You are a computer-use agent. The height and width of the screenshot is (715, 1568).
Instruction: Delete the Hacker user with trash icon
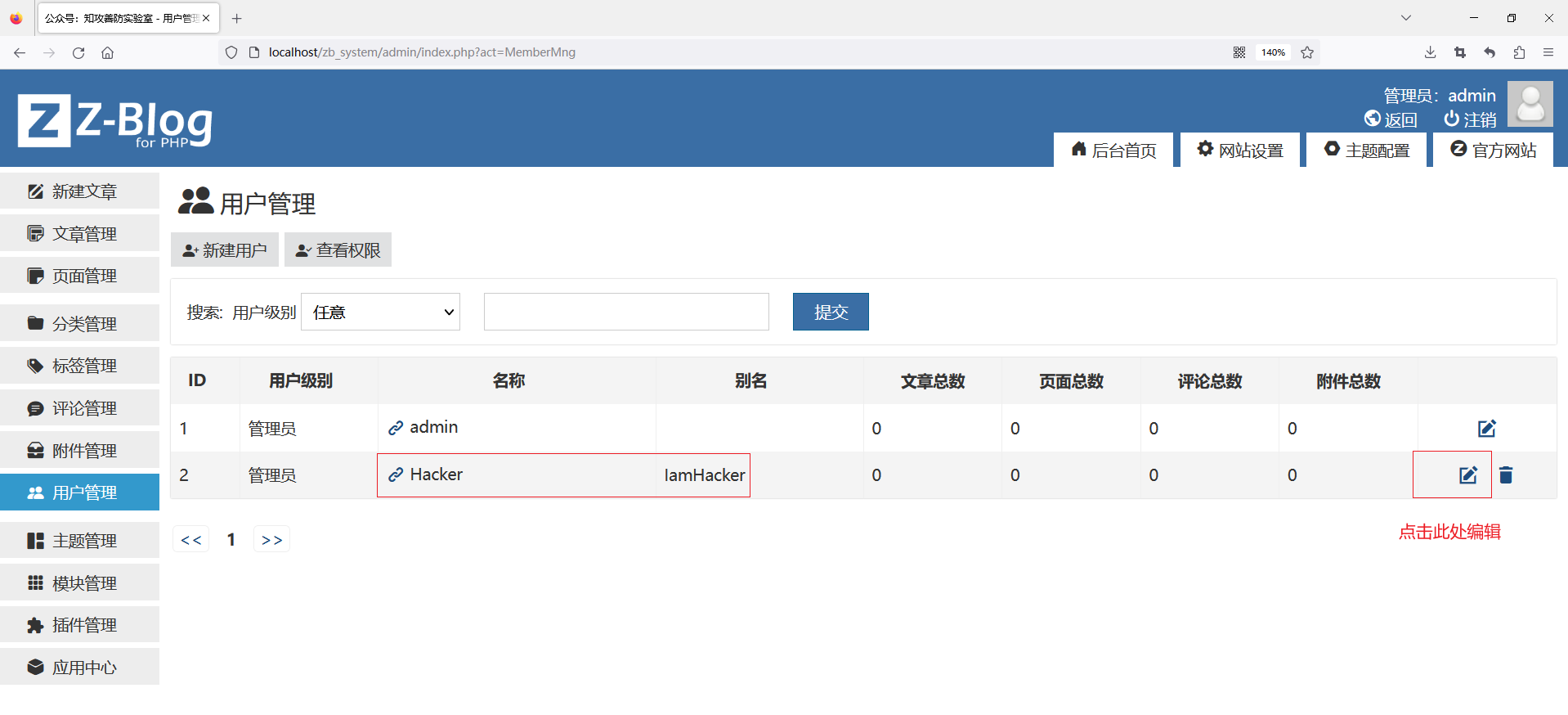pyautogui.click(x=1506, y=475)
